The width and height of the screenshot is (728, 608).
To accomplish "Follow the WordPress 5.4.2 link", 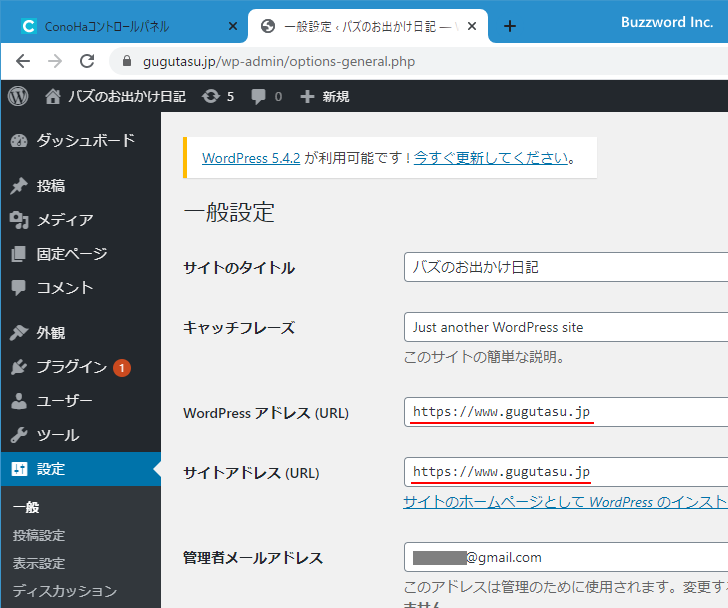I will click(x=251, y=158).
